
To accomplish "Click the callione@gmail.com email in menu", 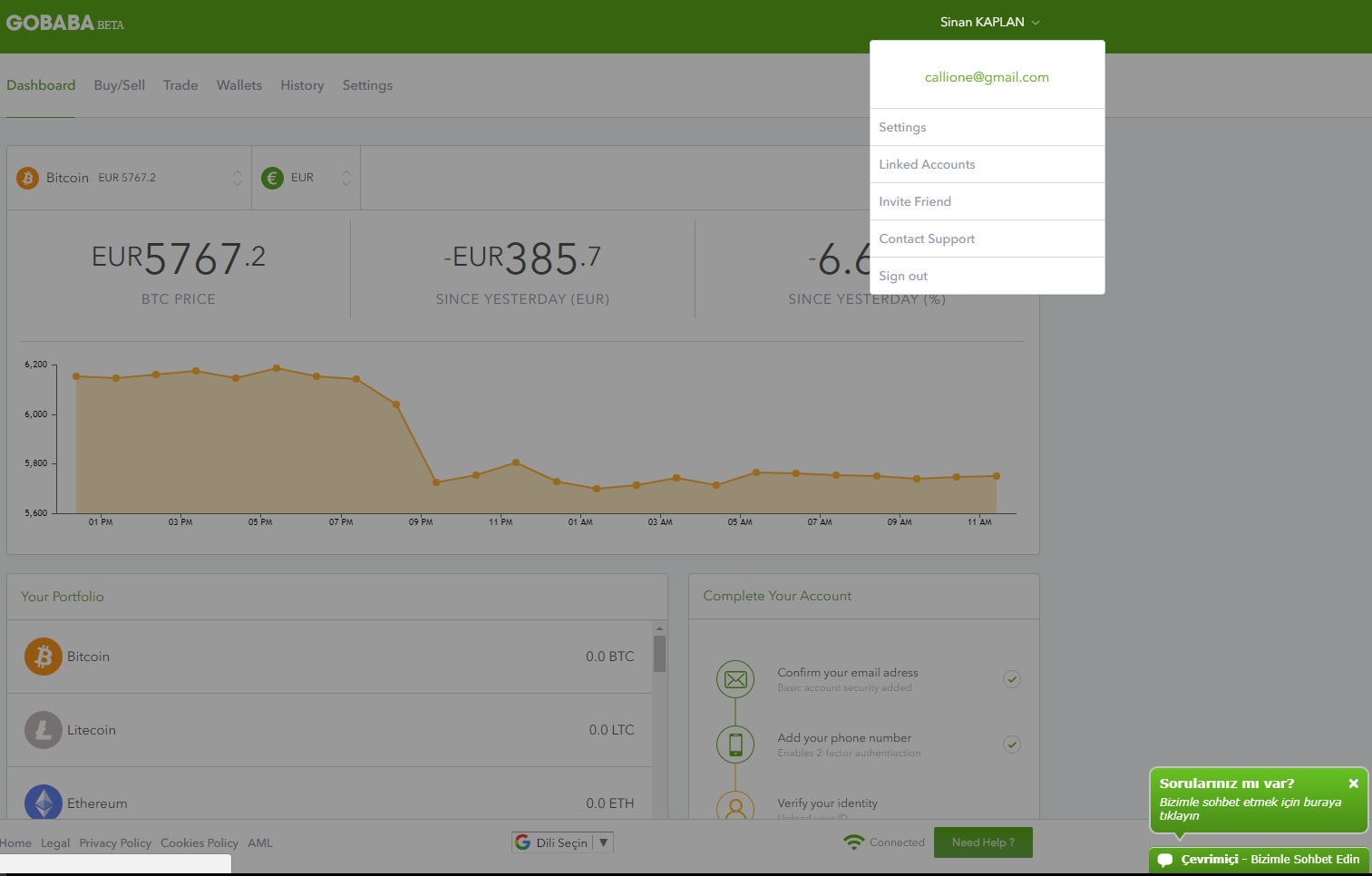I will [x=987, y=77].
